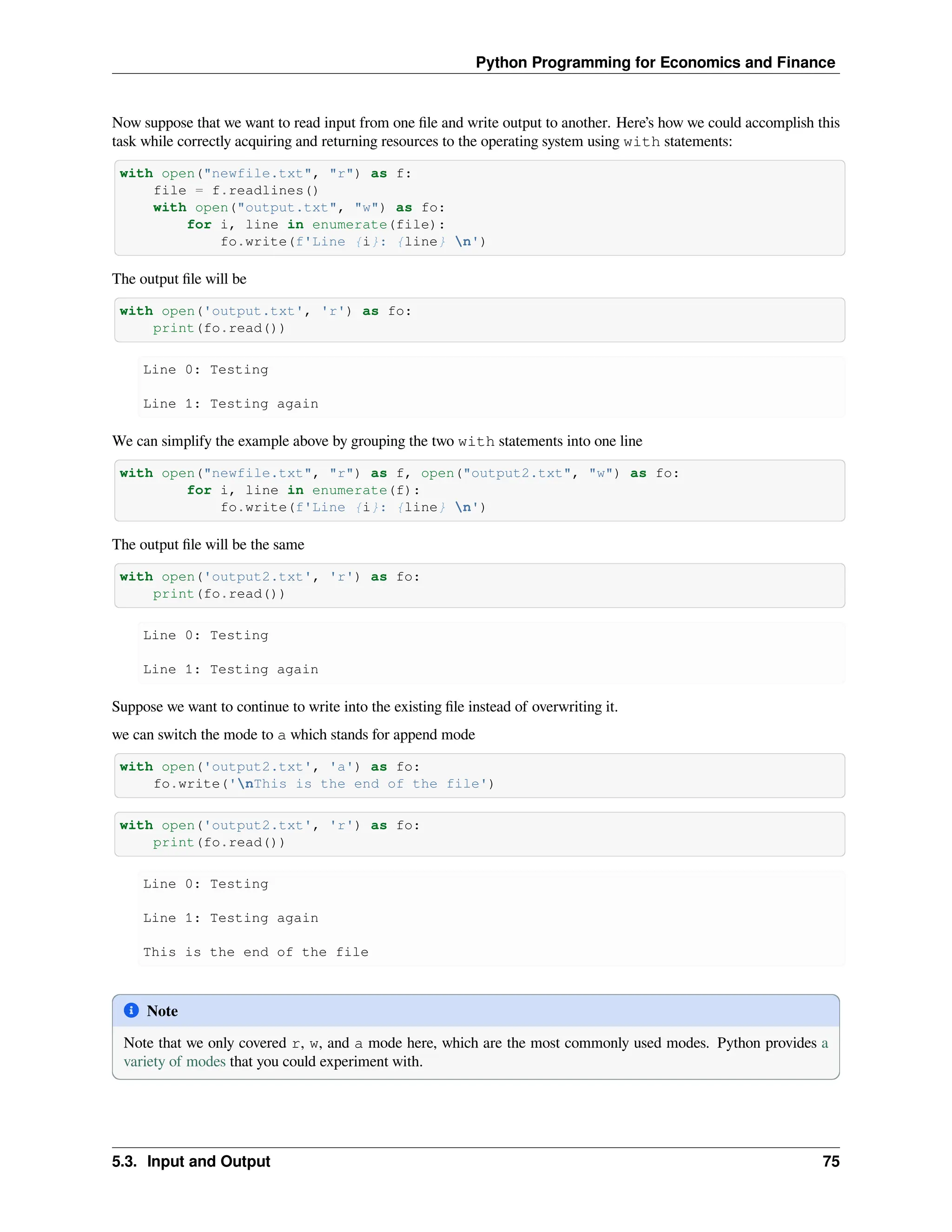Click the line 'for i, line in enumerate(file):'
This screenshot has height=1232, width=952.
[x=316, y=225]
